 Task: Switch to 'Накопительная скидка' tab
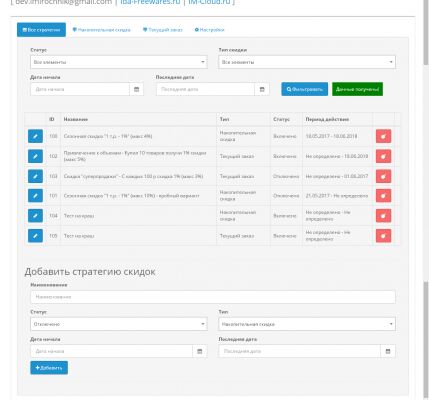click(101, 30)
